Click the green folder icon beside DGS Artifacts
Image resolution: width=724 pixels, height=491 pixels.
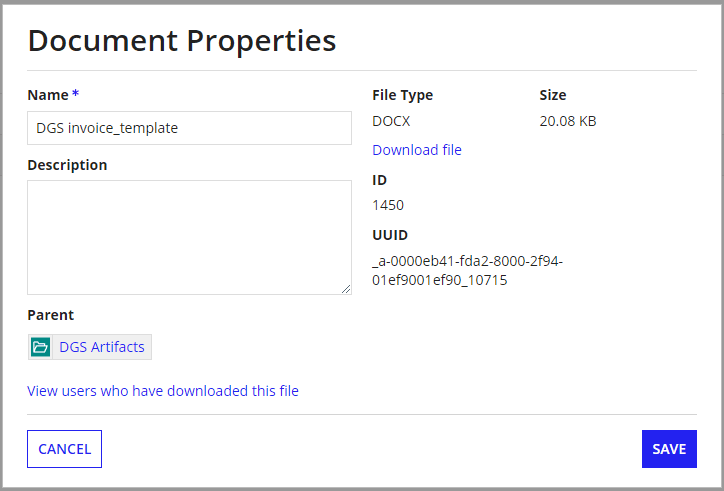(41, 347)
